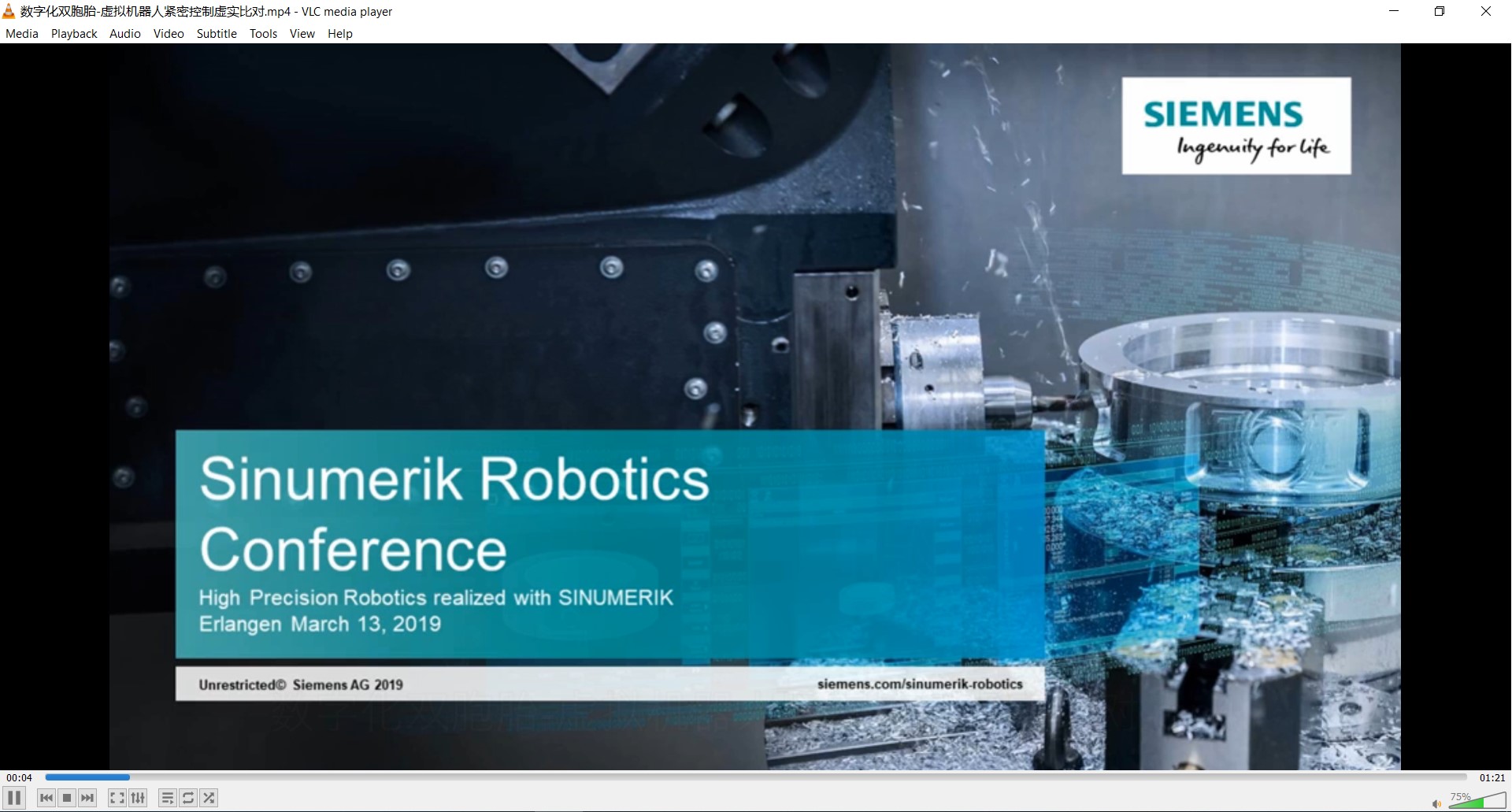Click the Sinumerik Robotics Conference title
Viewport: 1512px width, 812px height.
(x=454, y=514)
